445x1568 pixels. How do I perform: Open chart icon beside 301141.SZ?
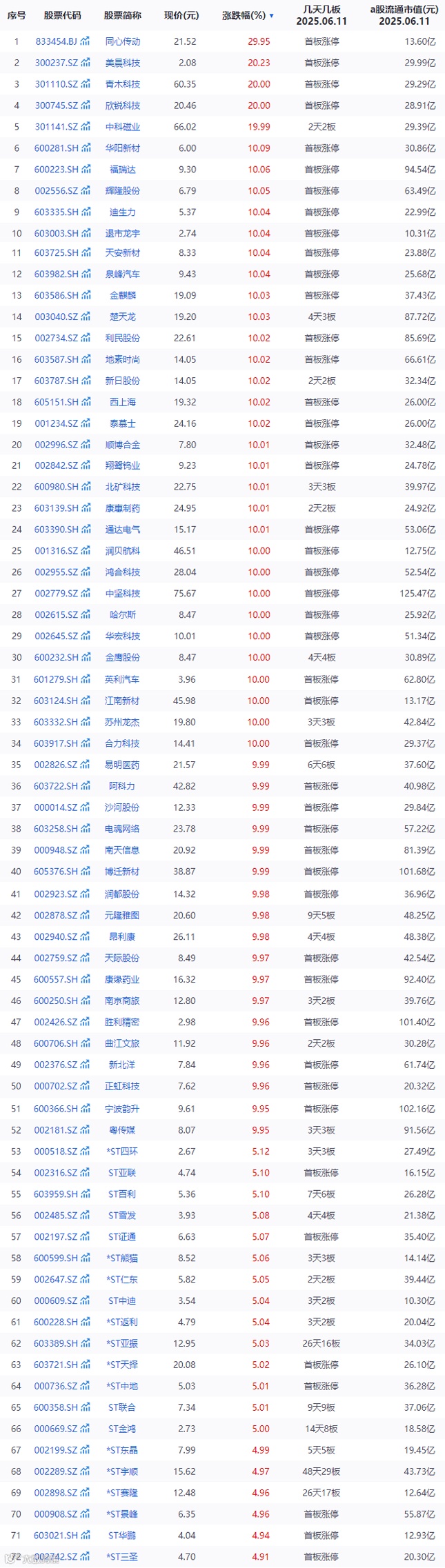coord(86,127)
